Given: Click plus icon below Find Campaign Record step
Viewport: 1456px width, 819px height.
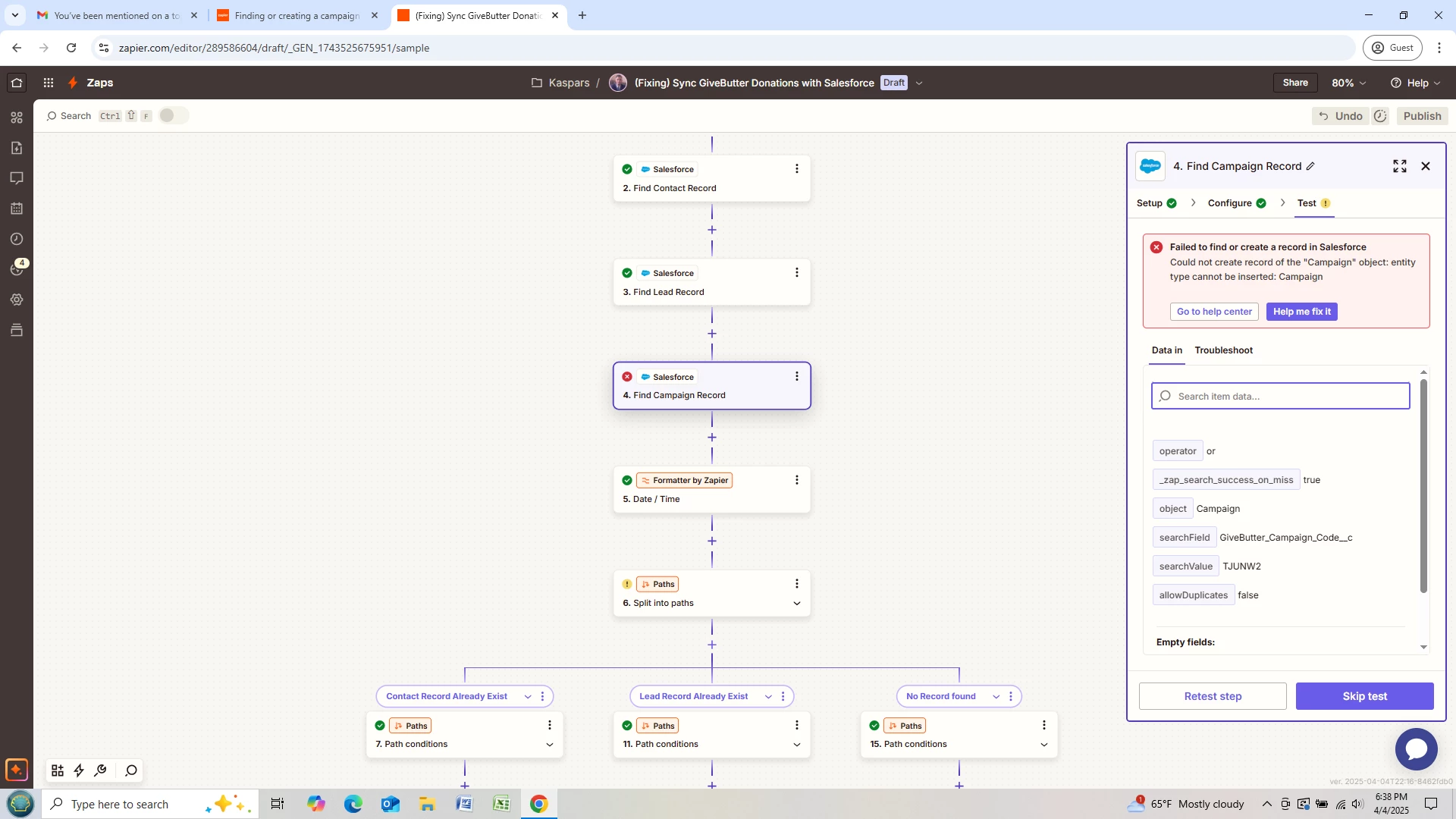Looking at the screenshot, I should point(711,438).
